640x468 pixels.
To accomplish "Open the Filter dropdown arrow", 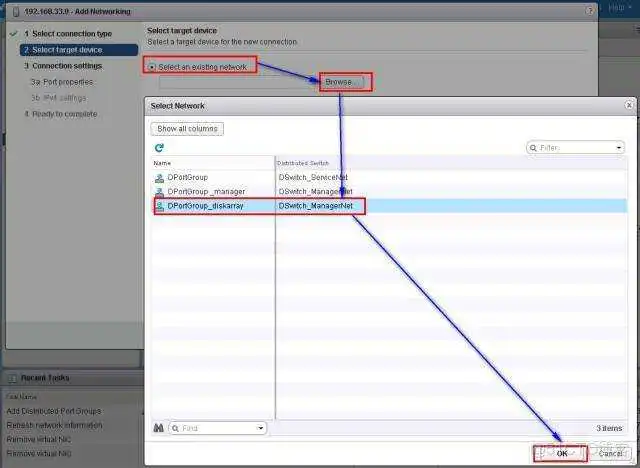I will coord(619,147).
